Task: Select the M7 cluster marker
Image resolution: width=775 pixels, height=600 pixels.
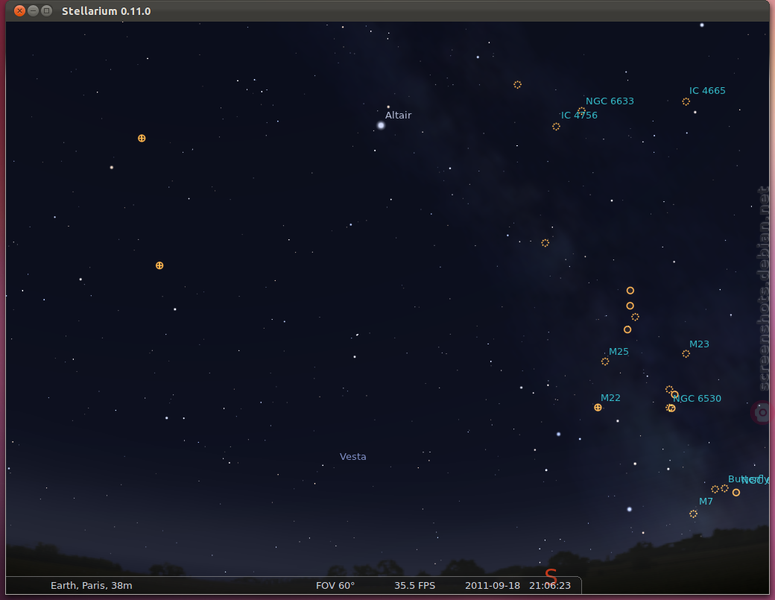Action: pyautogui.click(x=693, y=514)
